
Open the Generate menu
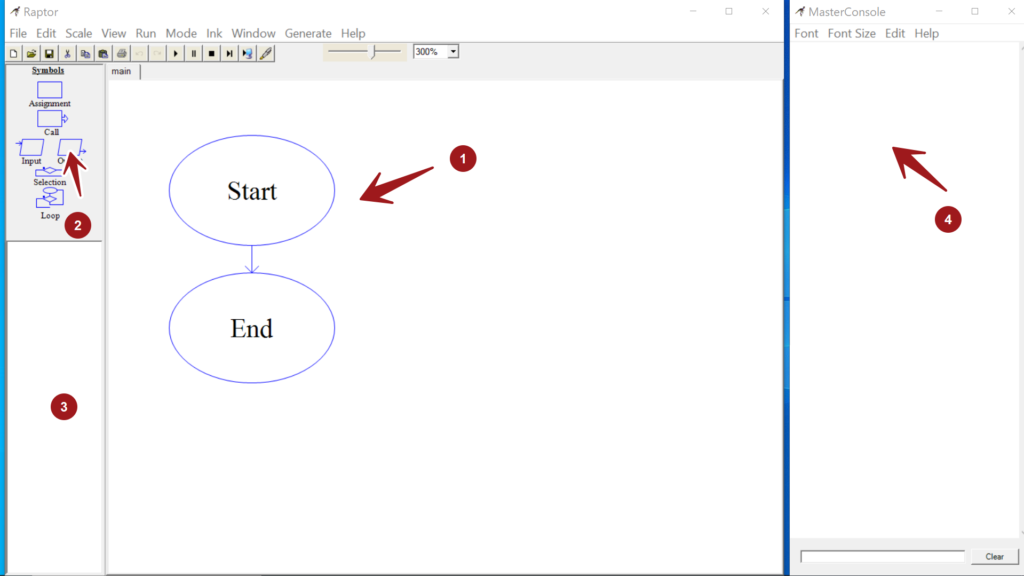pos(308,33)
